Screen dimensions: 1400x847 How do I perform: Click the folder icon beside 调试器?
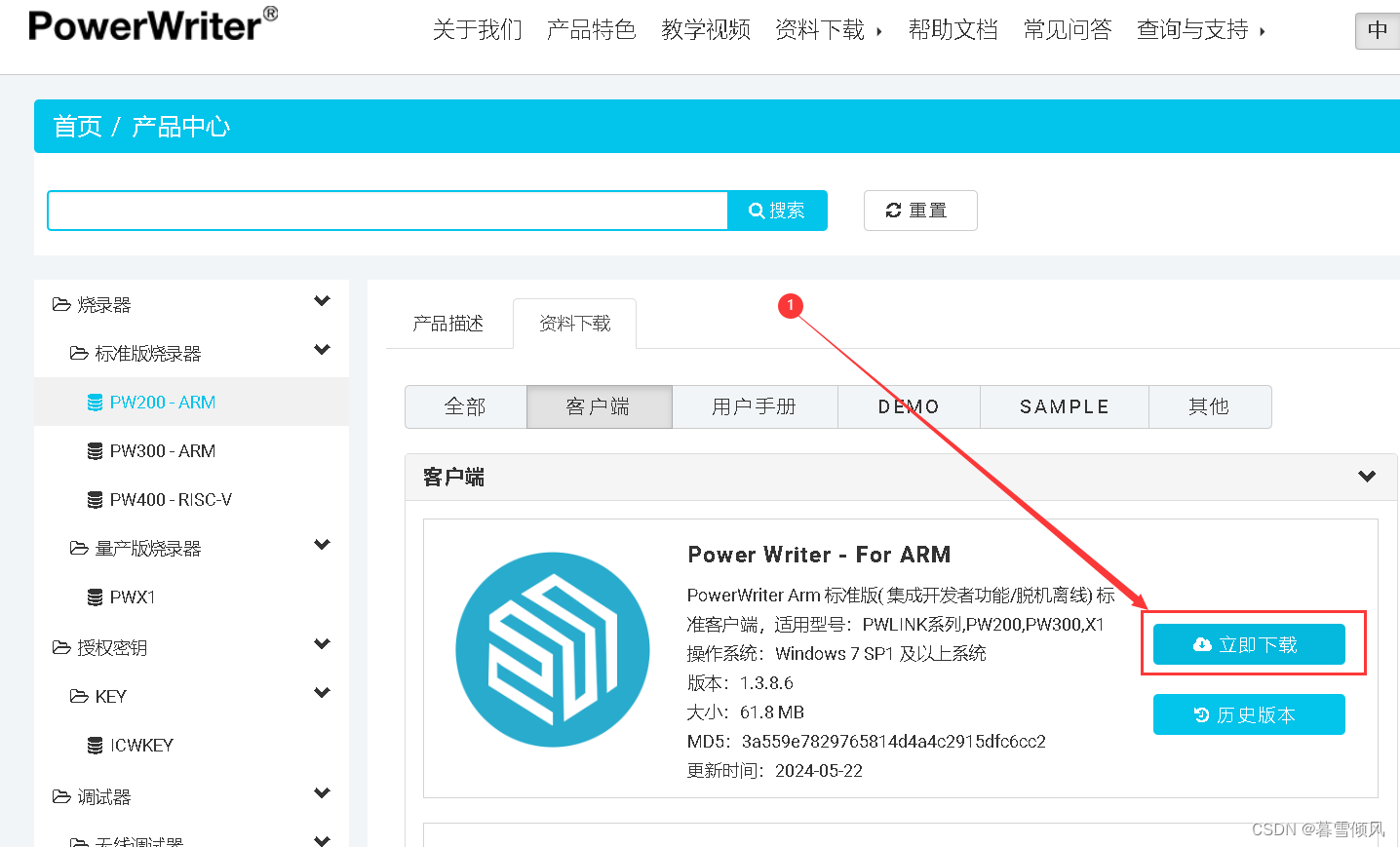[x=61, y=796]
